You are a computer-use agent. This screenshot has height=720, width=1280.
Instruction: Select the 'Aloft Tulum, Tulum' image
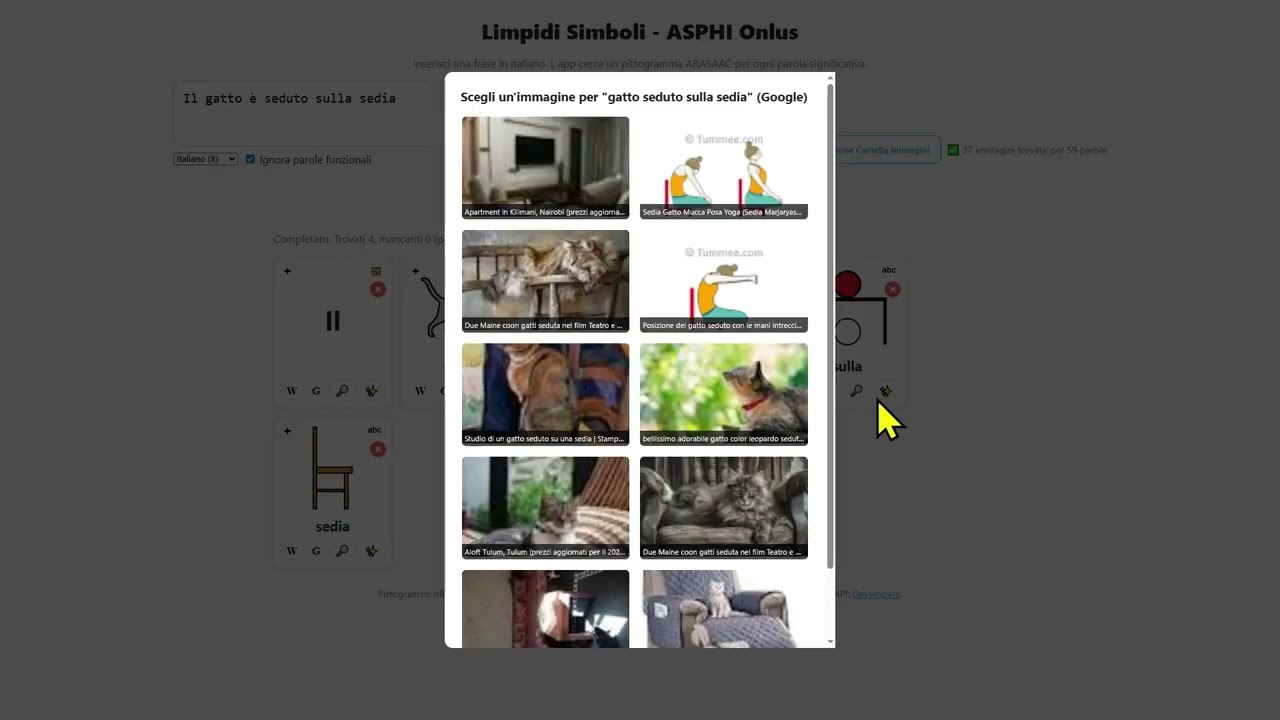point(546,508)
